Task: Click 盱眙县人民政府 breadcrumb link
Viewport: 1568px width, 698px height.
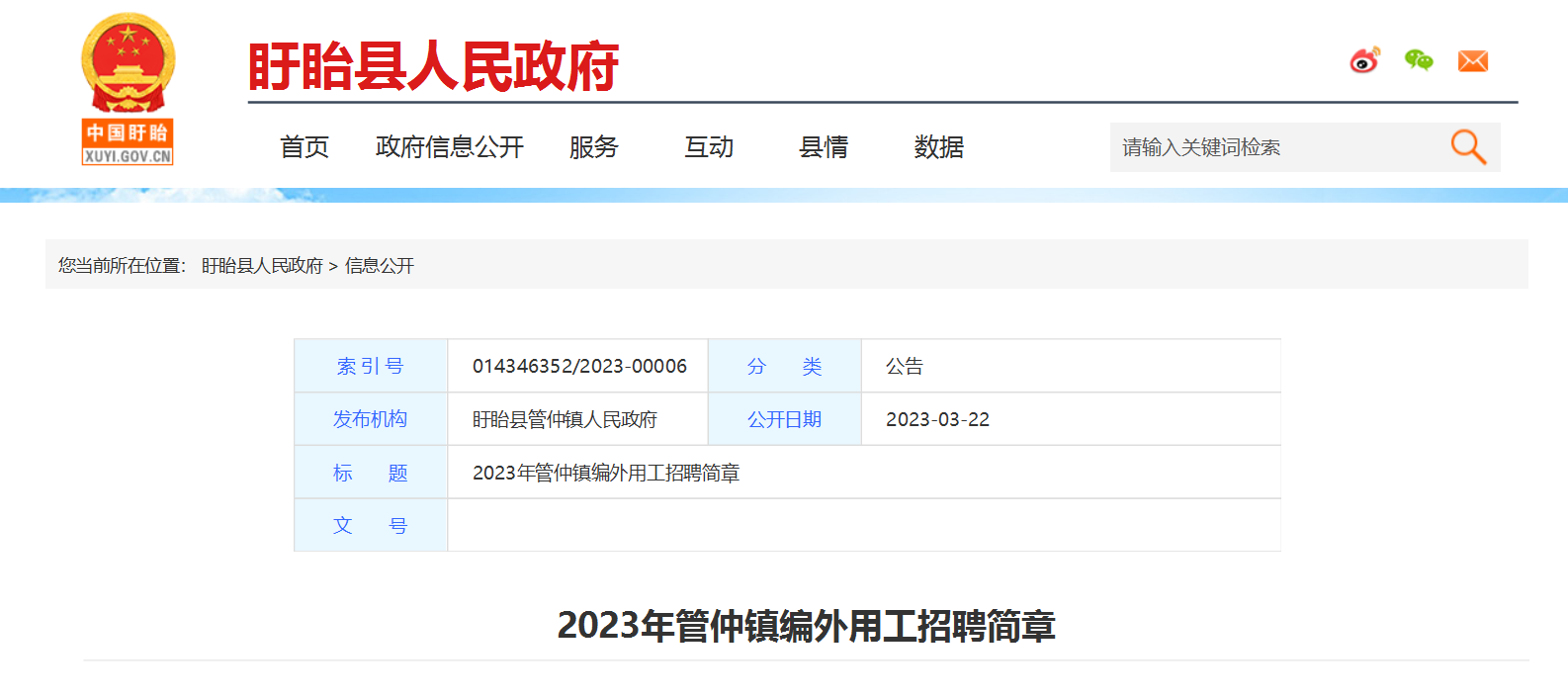Action: click(262, 266)
